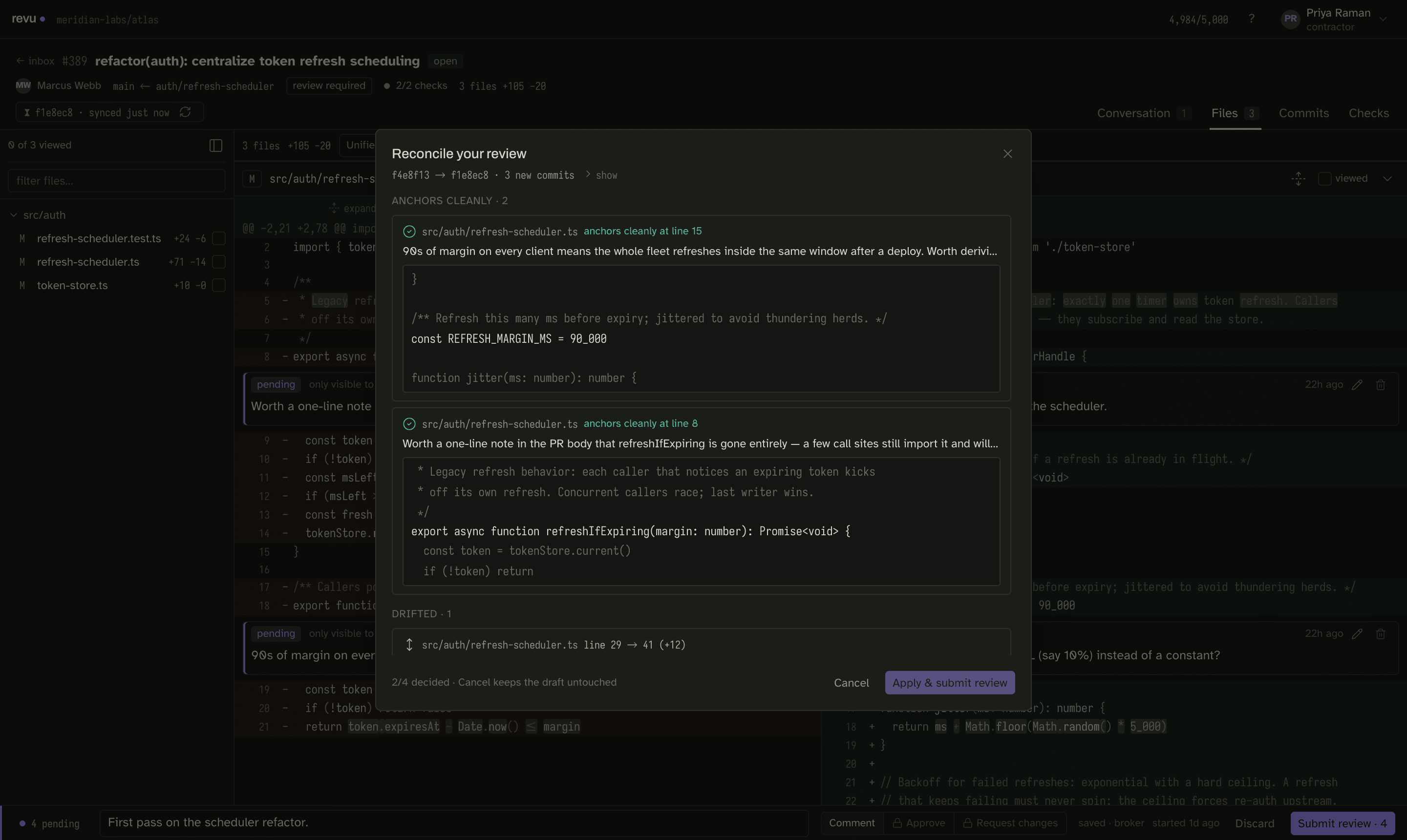Open the help question mark icon
1407x840 pixels.
(x=1251, y=19)
